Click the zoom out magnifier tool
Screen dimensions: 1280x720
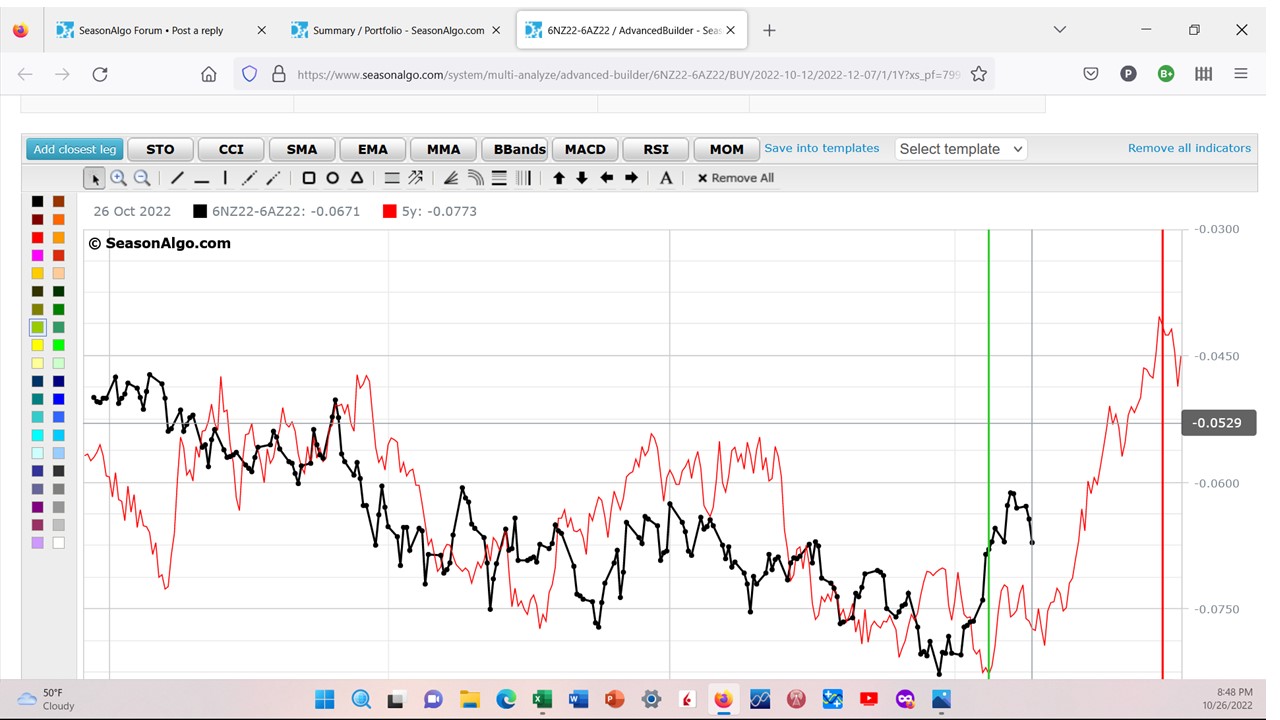142,178
